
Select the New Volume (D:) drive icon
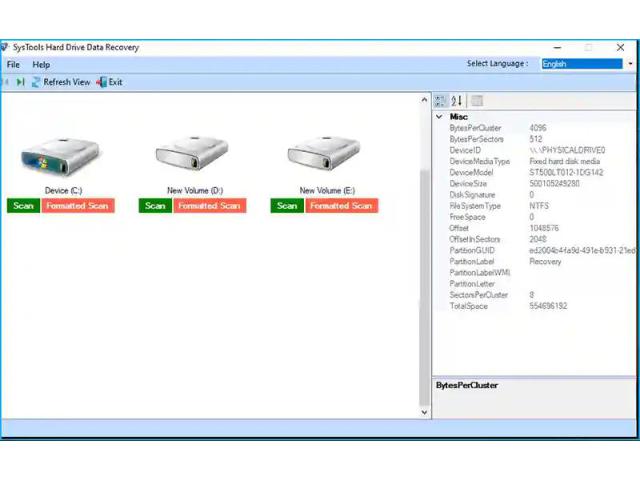tap(194, 155)
